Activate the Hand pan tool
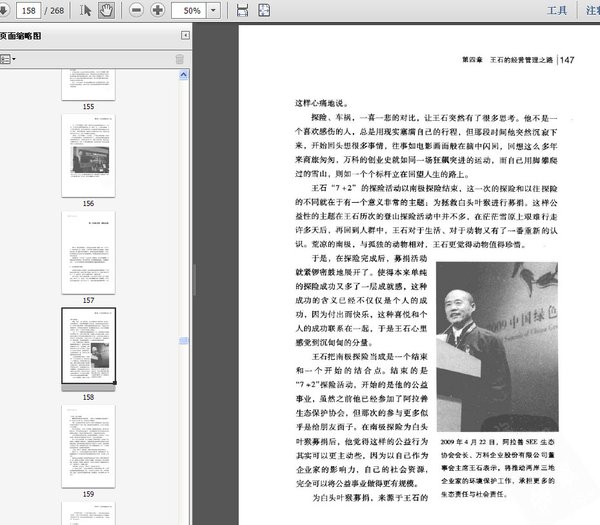The width and height of the screenshot is (600, 525). [x=106, y=10]
